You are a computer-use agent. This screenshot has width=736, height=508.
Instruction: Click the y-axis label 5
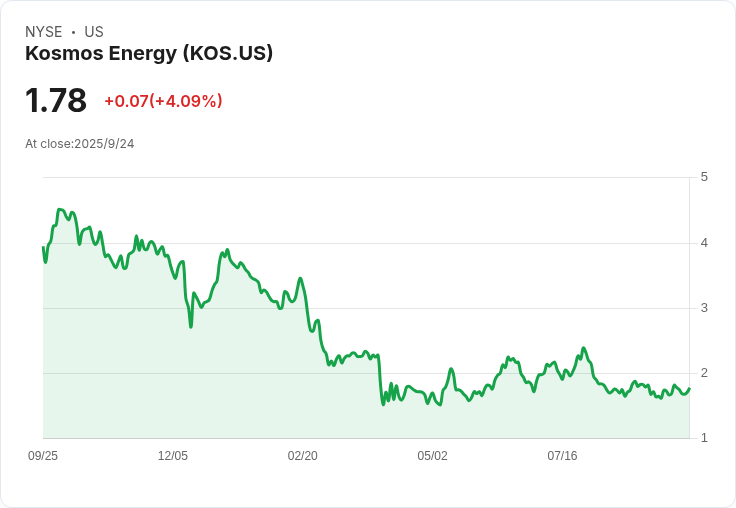(704, 177)
